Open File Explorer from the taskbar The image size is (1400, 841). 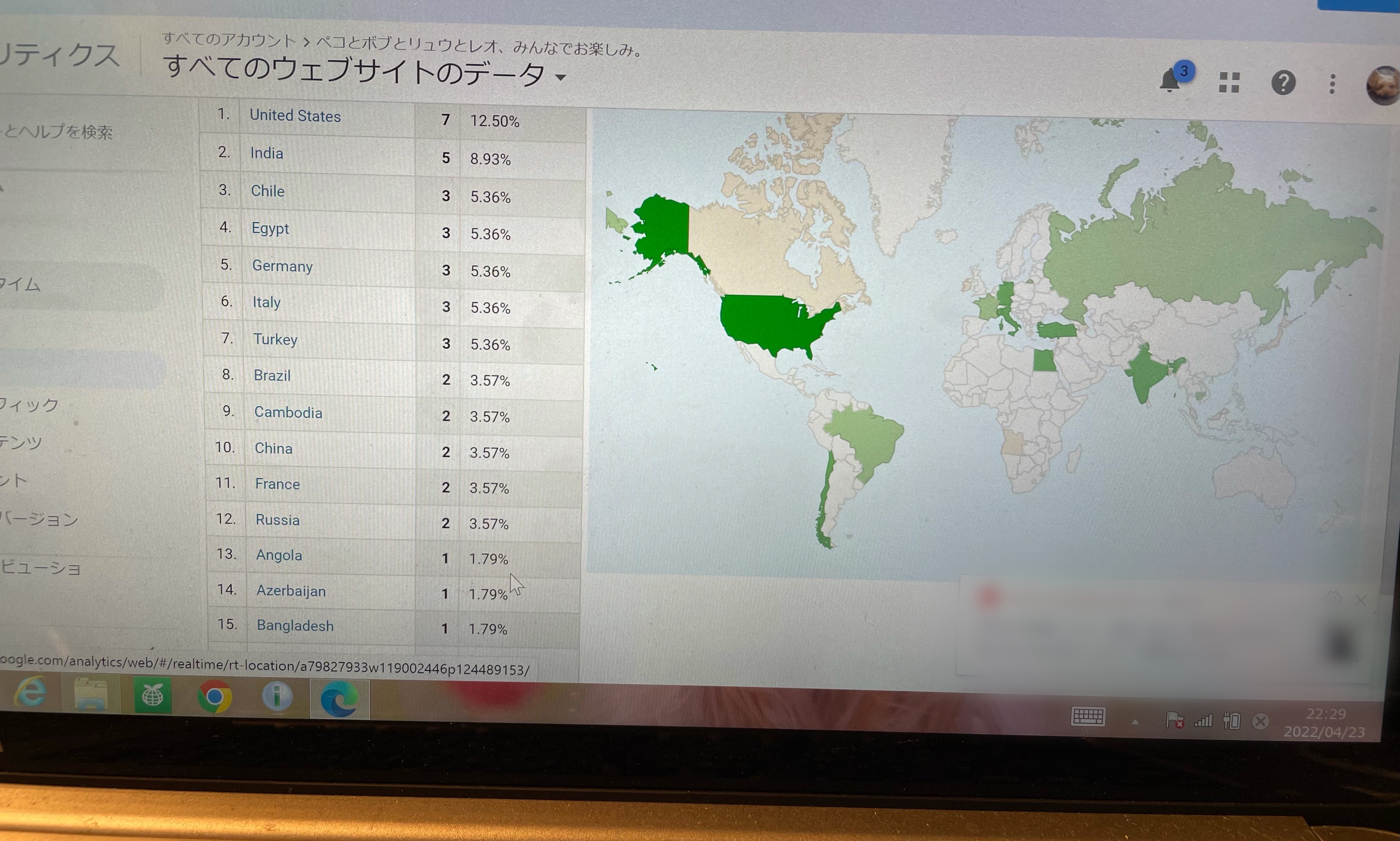click(x=91, y=694)
